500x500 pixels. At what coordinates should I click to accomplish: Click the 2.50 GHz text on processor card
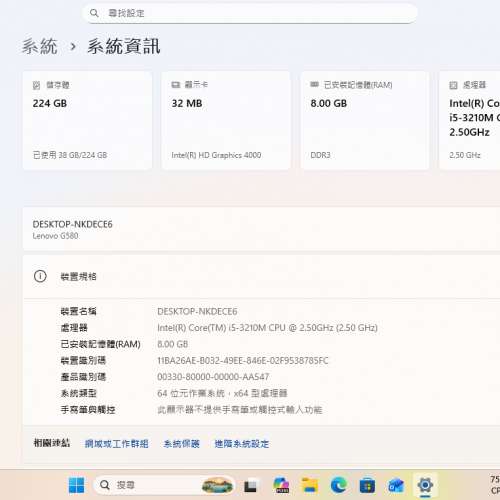point(465,155)
